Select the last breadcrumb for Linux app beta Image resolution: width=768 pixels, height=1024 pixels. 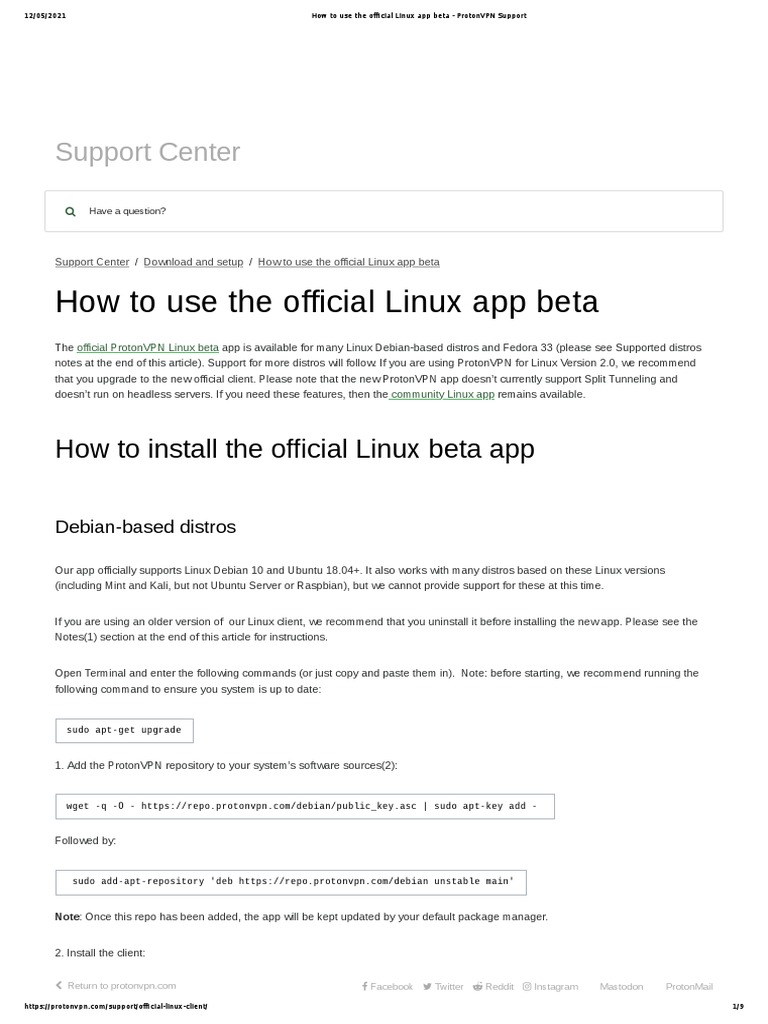[348, 262]
